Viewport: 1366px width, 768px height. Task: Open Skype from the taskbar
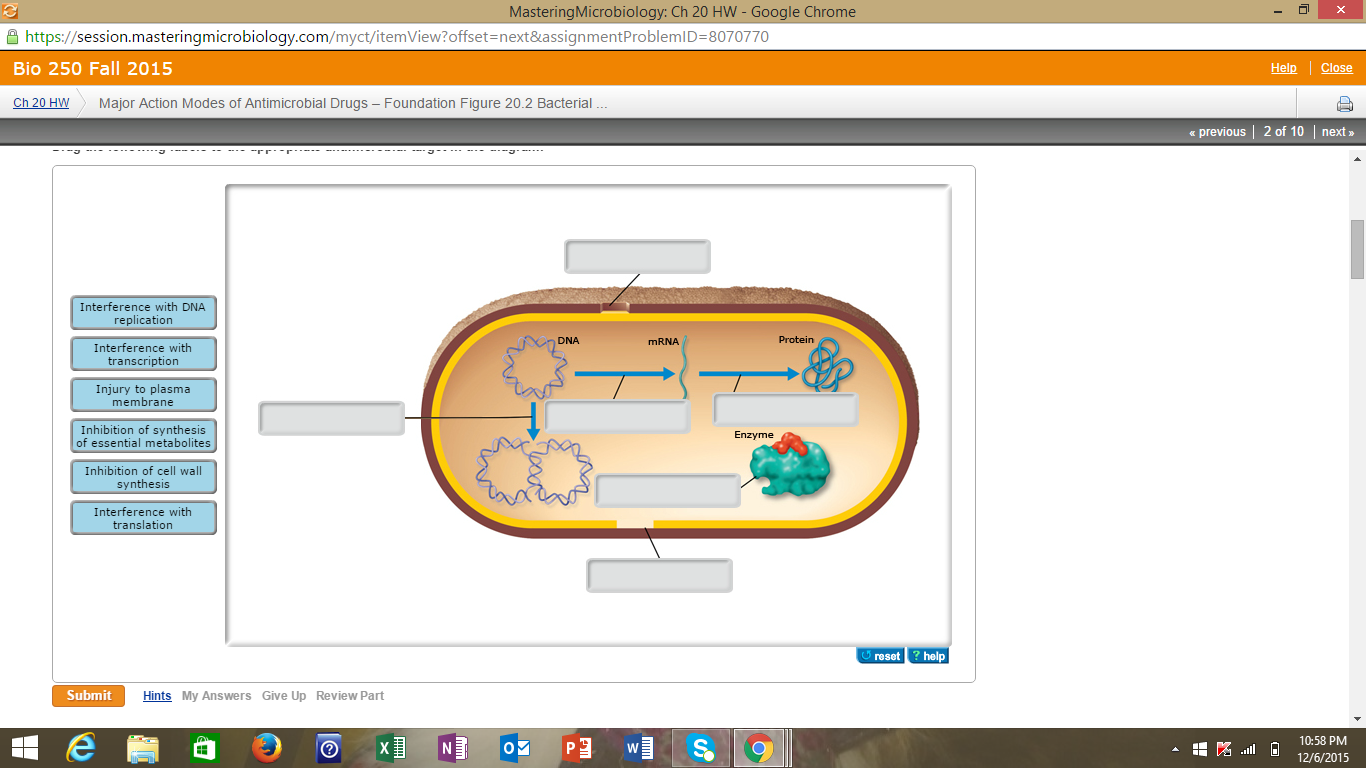[x=701, y=747]
